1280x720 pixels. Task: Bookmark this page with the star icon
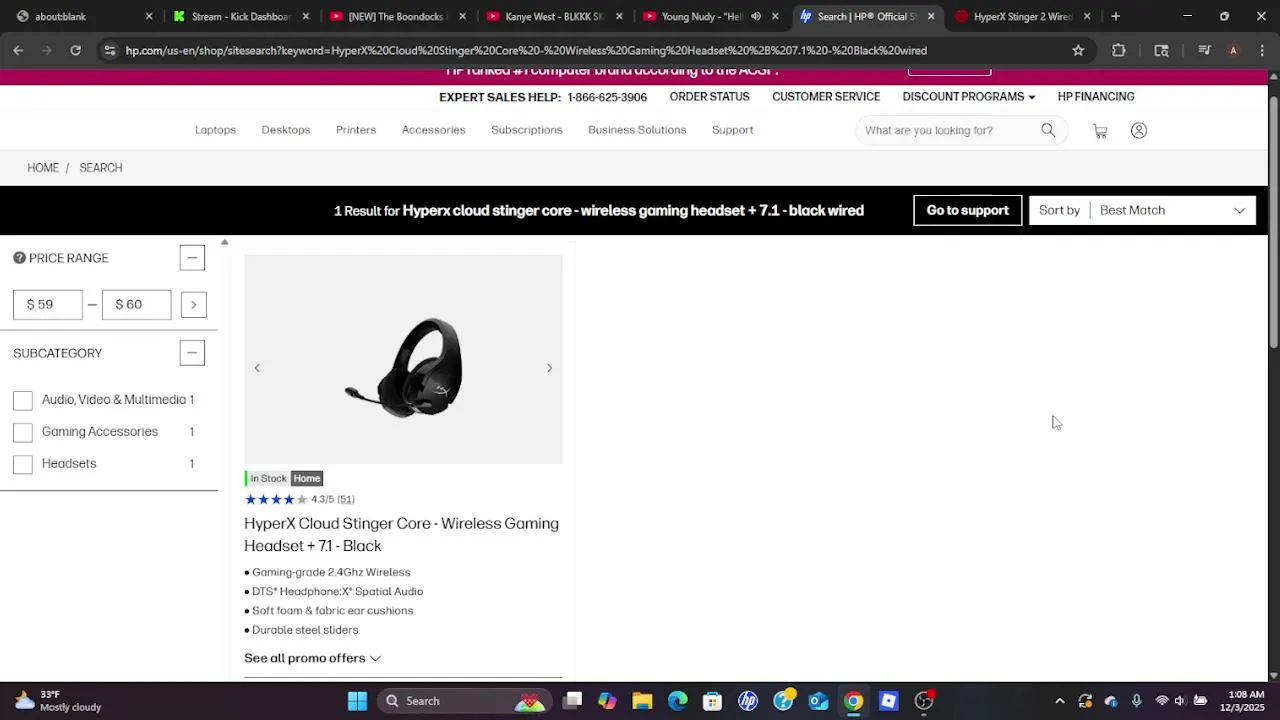click(1078, 50)
